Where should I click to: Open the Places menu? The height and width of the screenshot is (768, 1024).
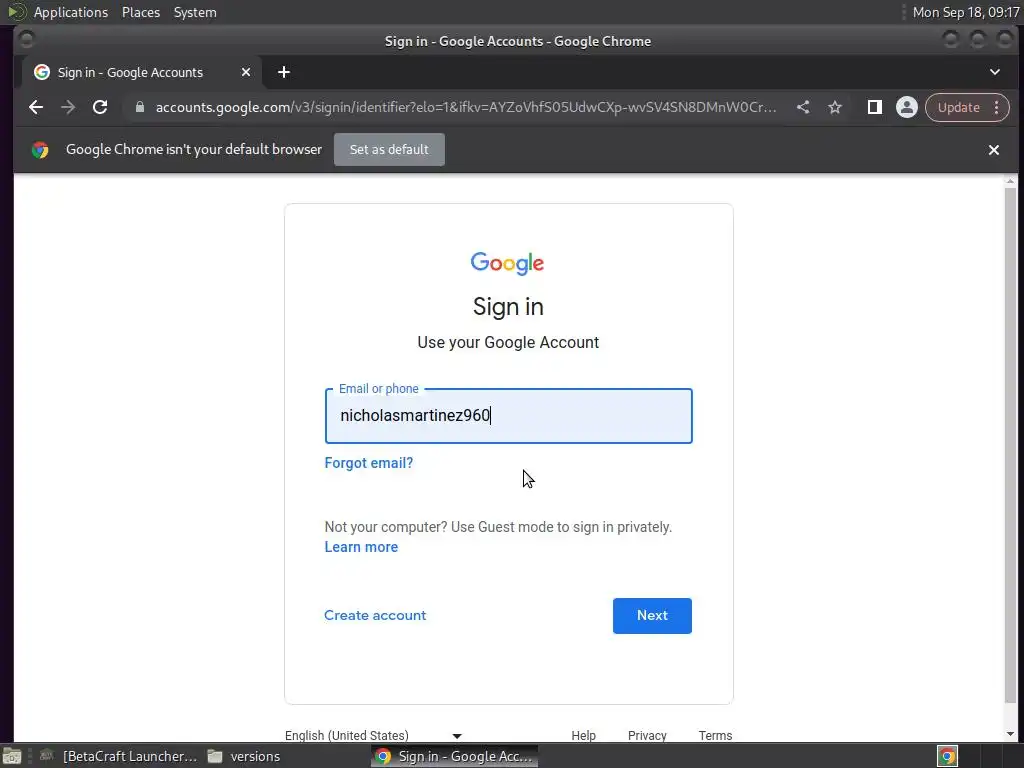[141, 12]
